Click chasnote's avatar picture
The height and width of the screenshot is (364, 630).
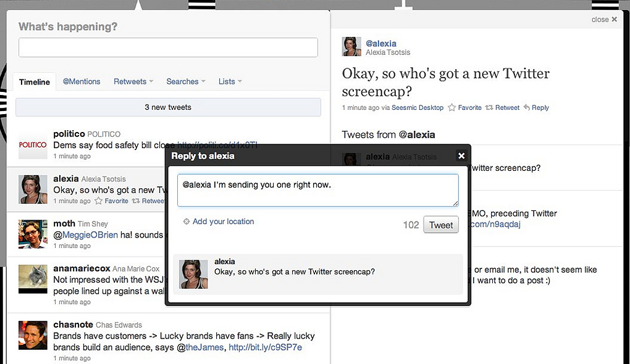tap(33, 335)
